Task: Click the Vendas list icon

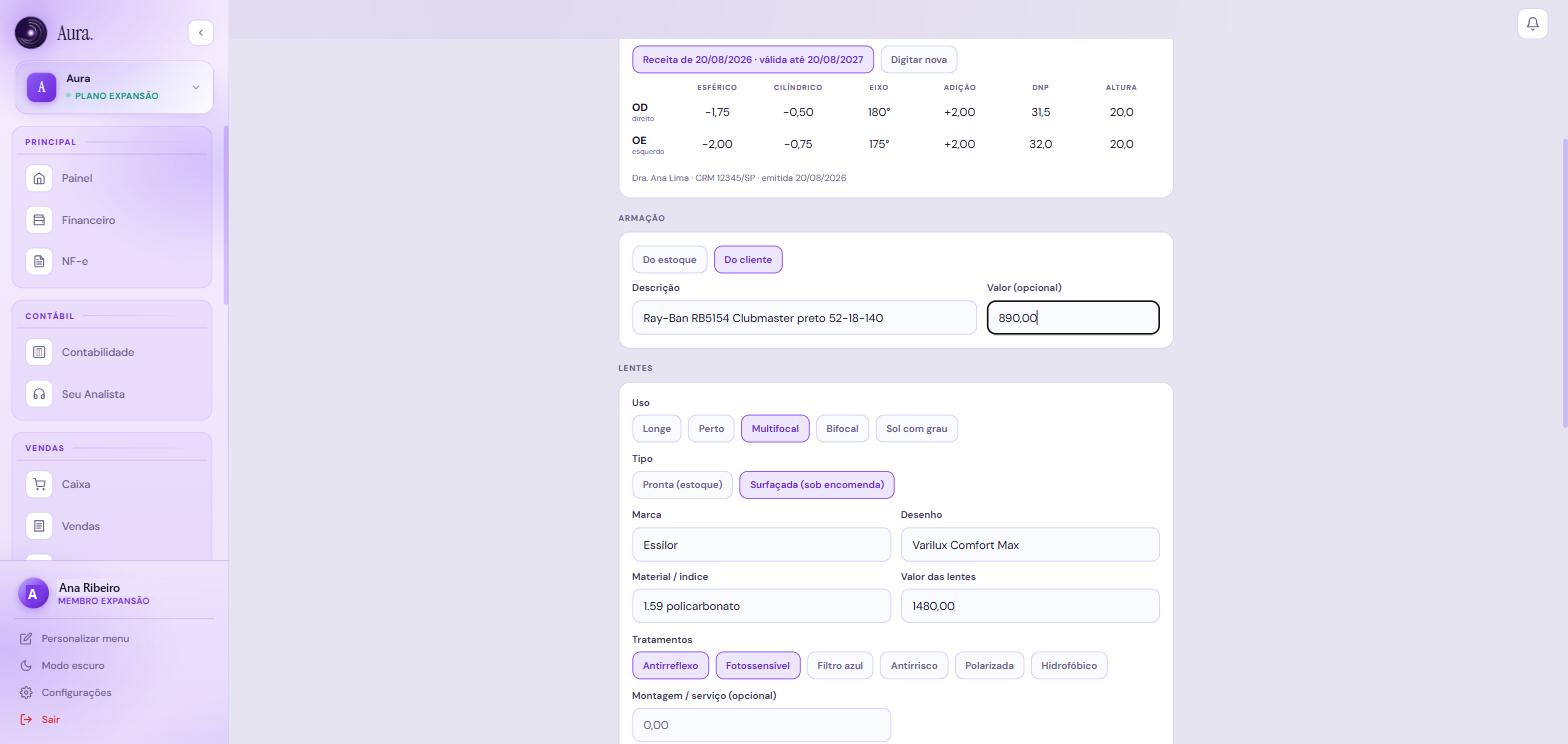Action: [39, 526]
